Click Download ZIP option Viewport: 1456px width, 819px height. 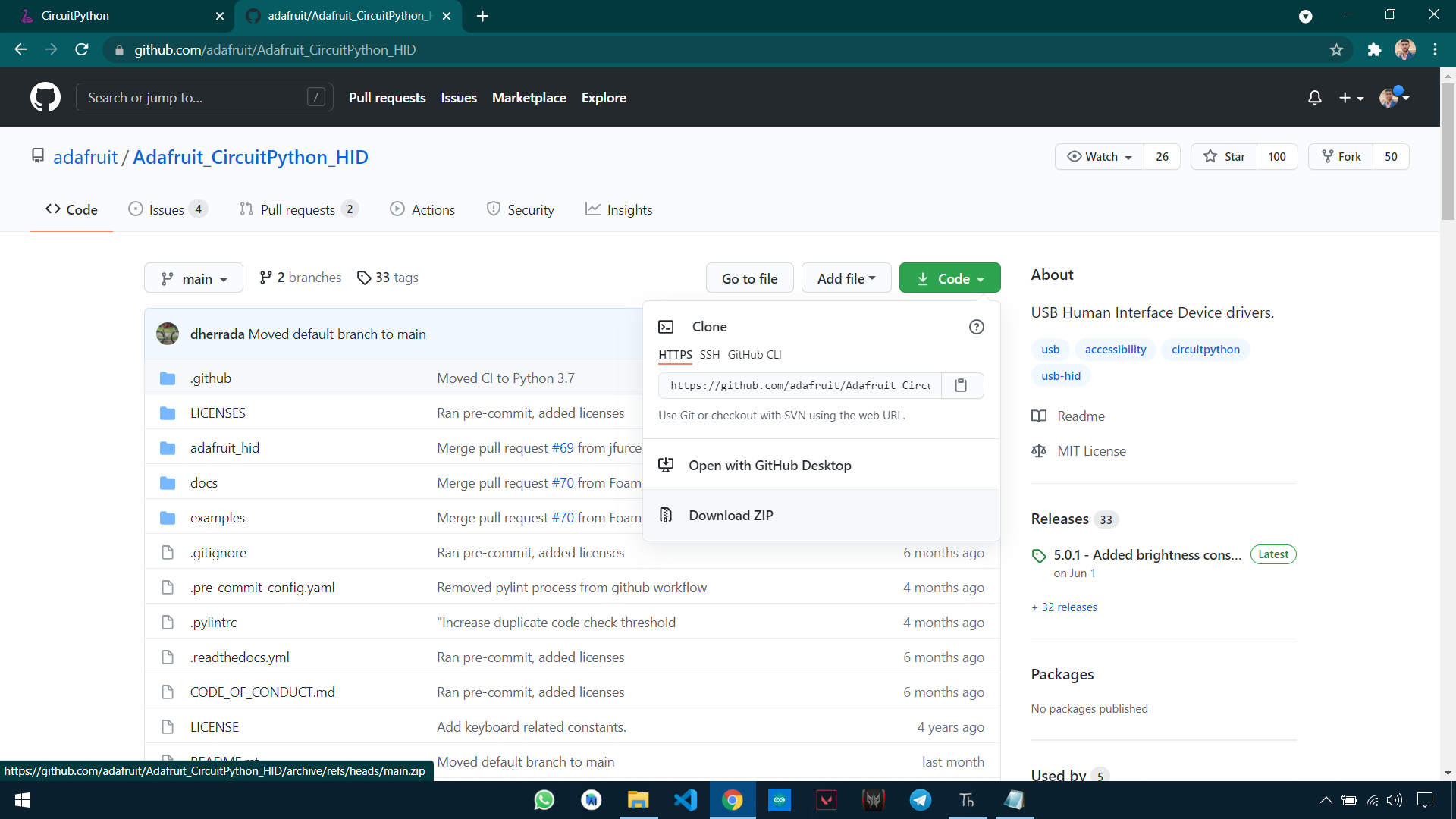[730, 516]
